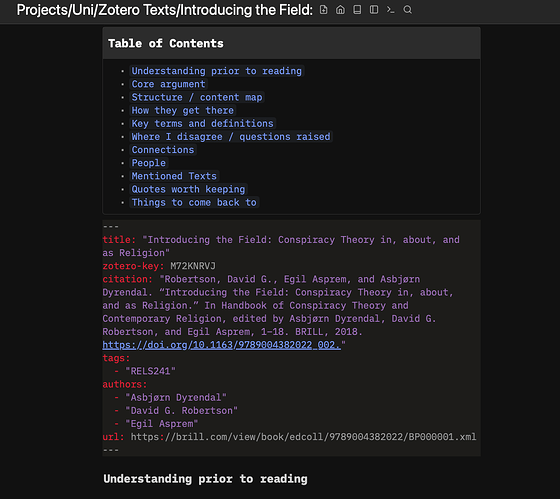The width and height of the screenshot is (560, 499).
Task: Go to the home page icon
Action: coord(340,10)
